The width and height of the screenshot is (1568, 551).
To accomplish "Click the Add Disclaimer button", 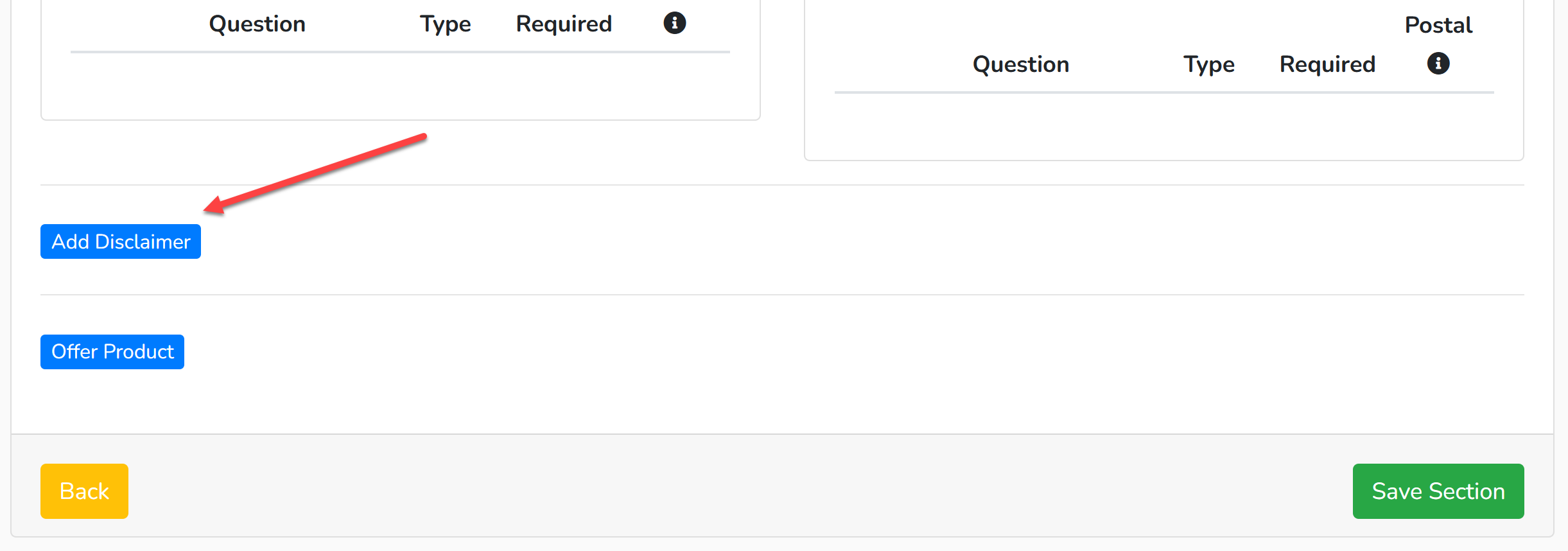I will click(121, 241).
